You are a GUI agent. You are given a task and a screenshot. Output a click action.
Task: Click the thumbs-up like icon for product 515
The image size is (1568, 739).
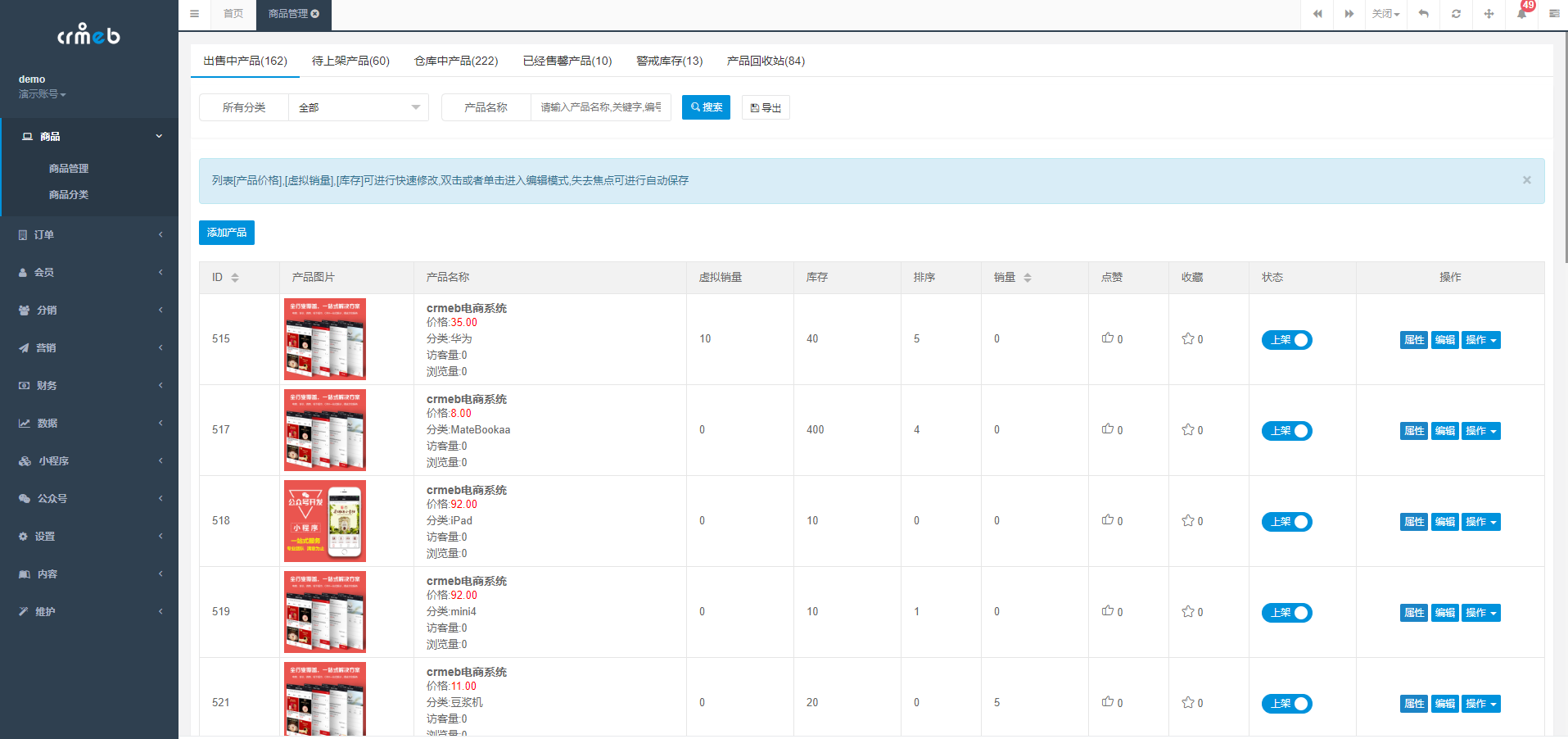point(1108,338)
